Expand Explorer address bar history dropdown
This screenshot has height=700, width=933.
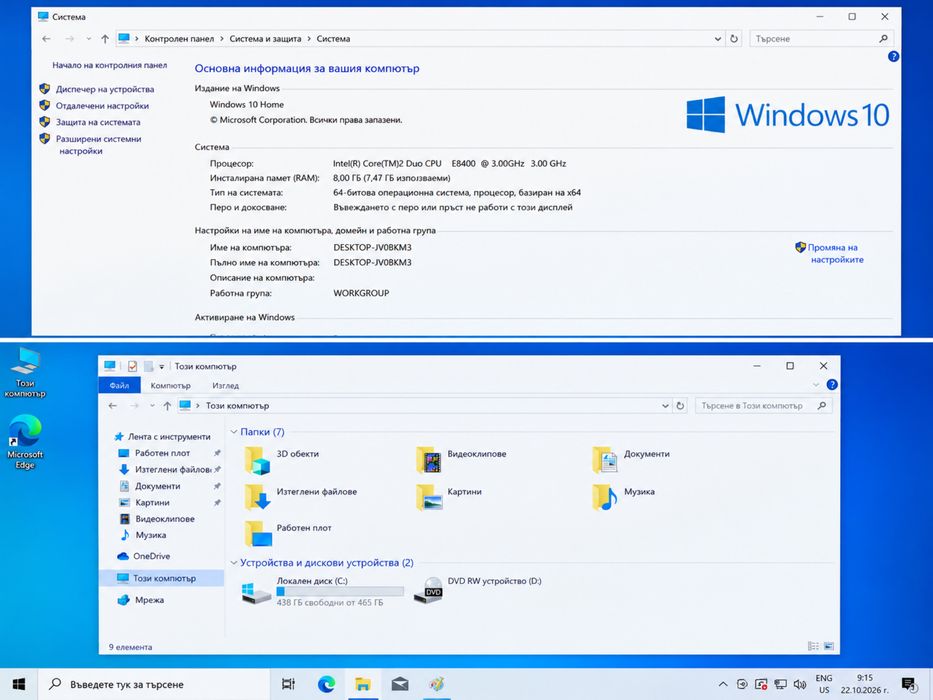(665, 406)
